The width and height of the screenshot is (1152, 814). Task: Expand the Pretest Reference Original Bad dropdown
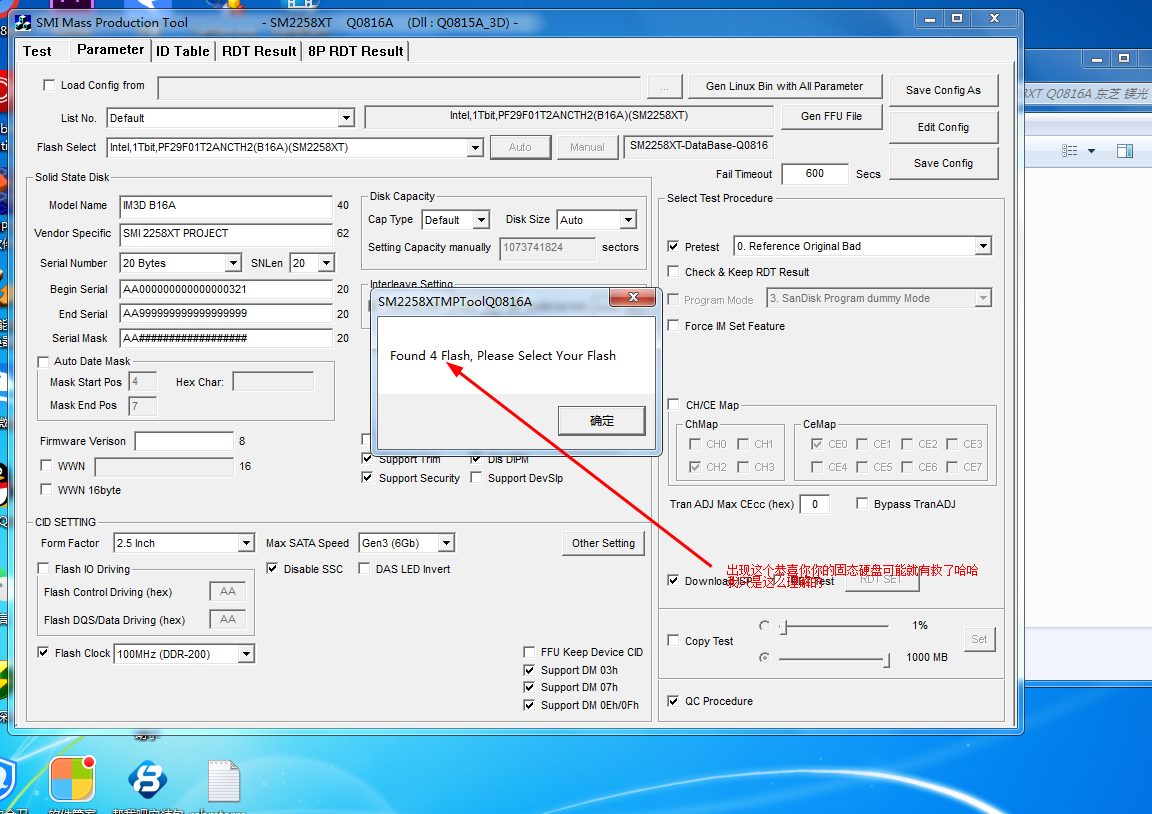tap(983, 246)
